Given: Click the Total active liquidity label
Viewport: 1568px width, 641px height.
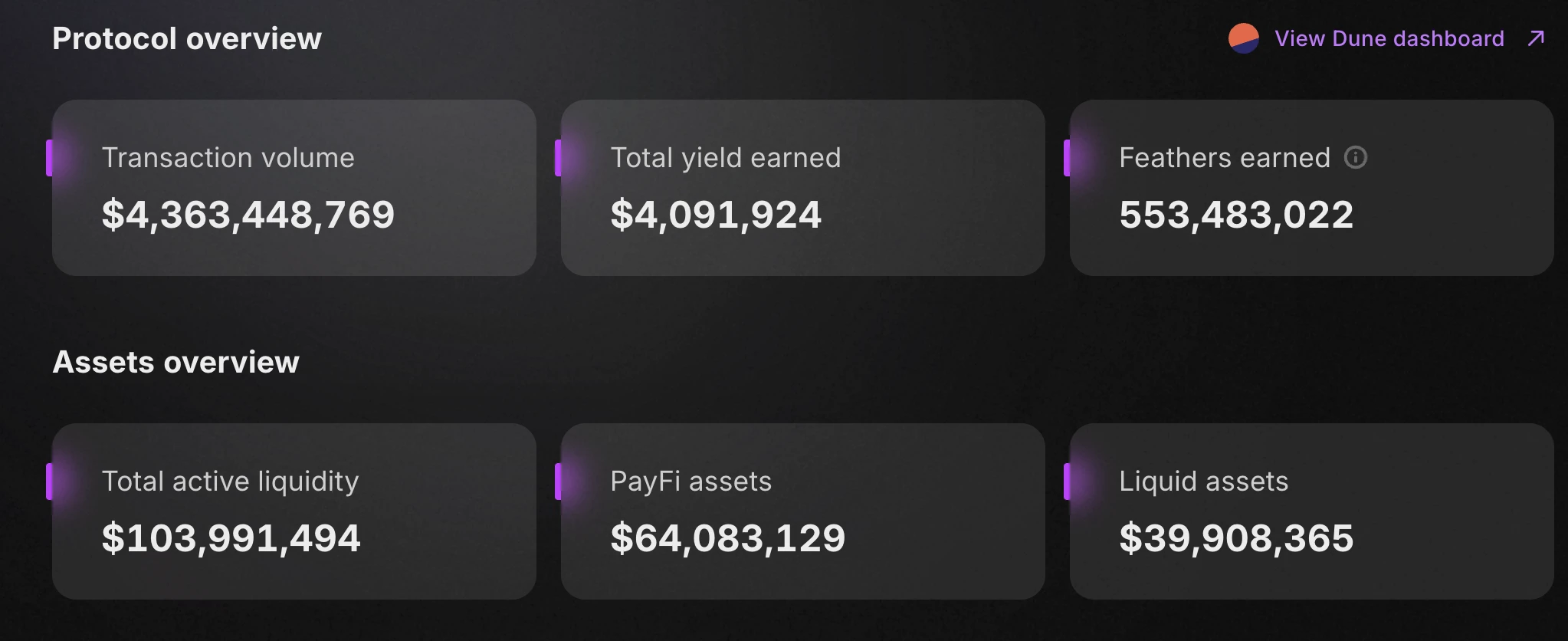Looking at the screenshot, I should tap(230, 481).
